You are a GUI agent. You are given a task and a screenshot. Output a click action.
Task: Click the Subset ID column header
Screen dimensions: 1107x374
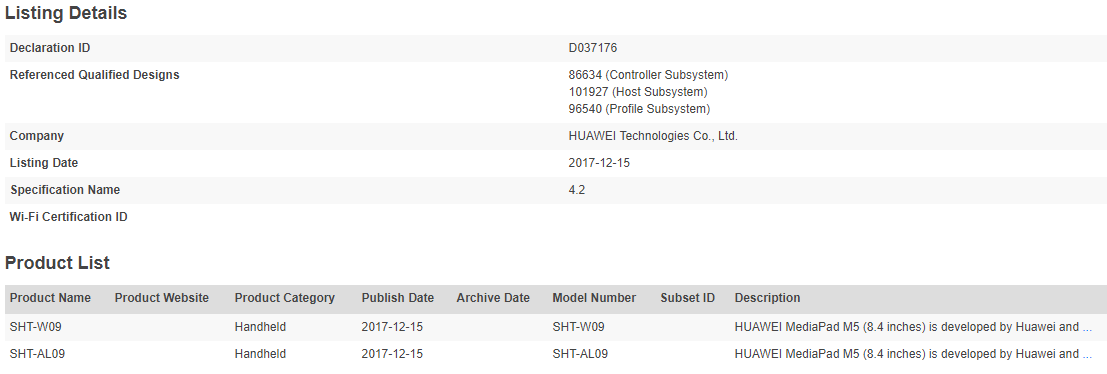pos(688,298)
